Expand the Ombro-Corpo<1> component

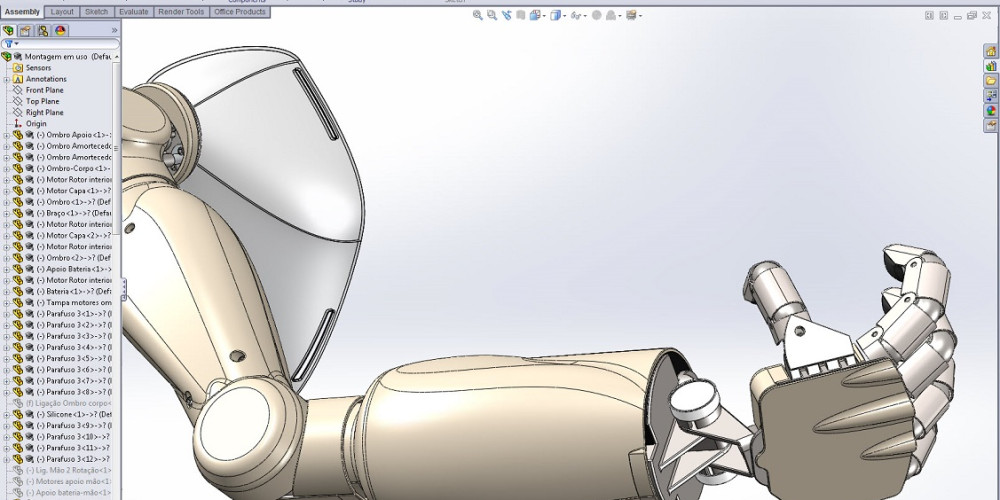point(6,168)
